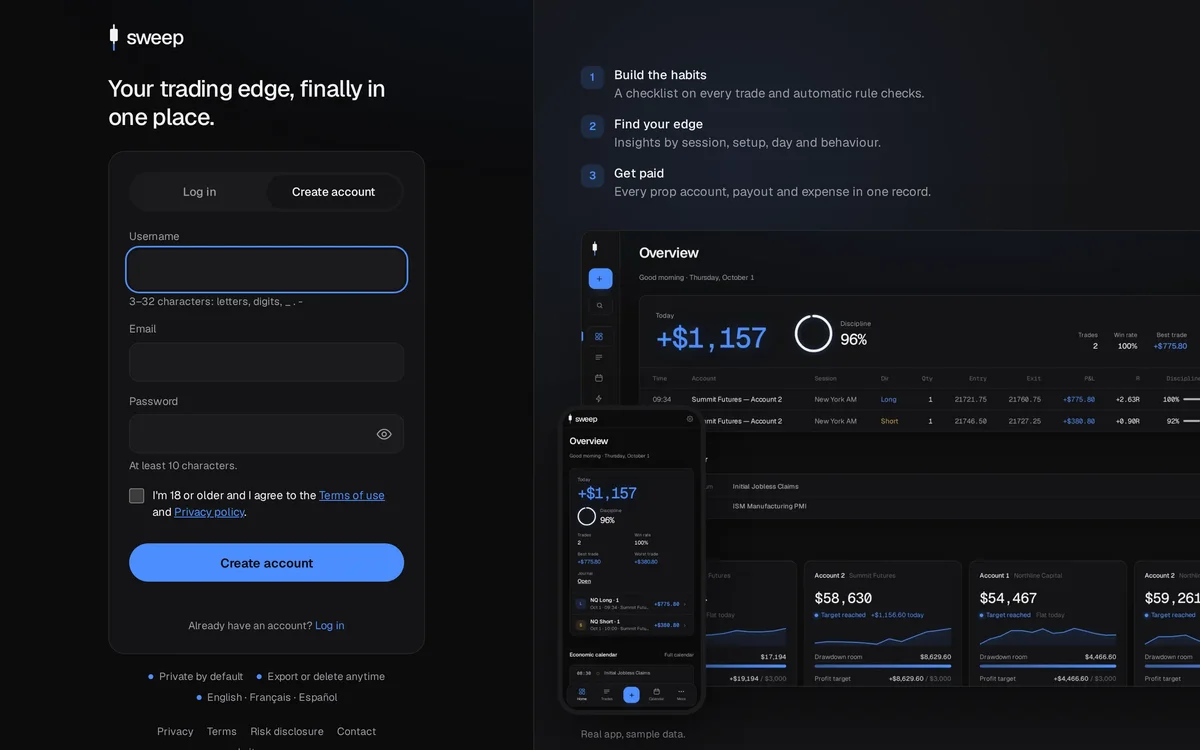
Task: Click the settings gear icon on phone preview
Action: pyautogui.click(x=690, y=419)
